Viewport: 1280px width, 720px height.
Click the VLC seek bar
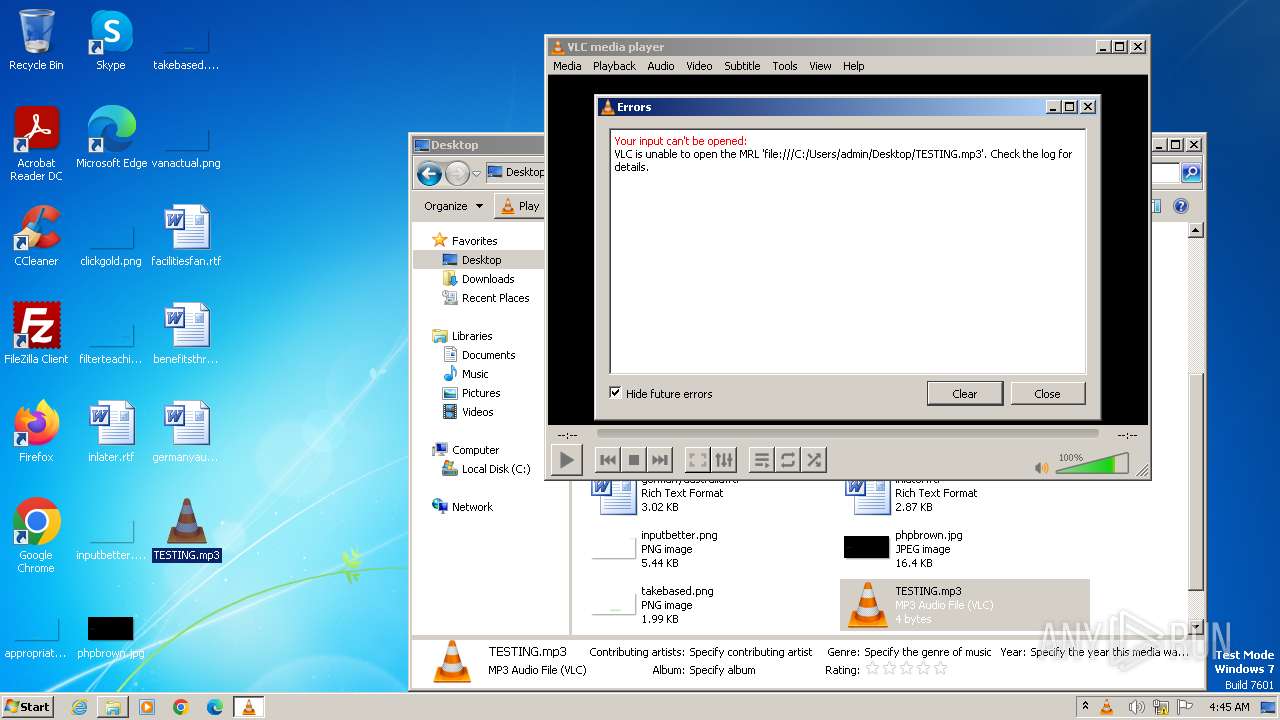click(x=847, y=434)
